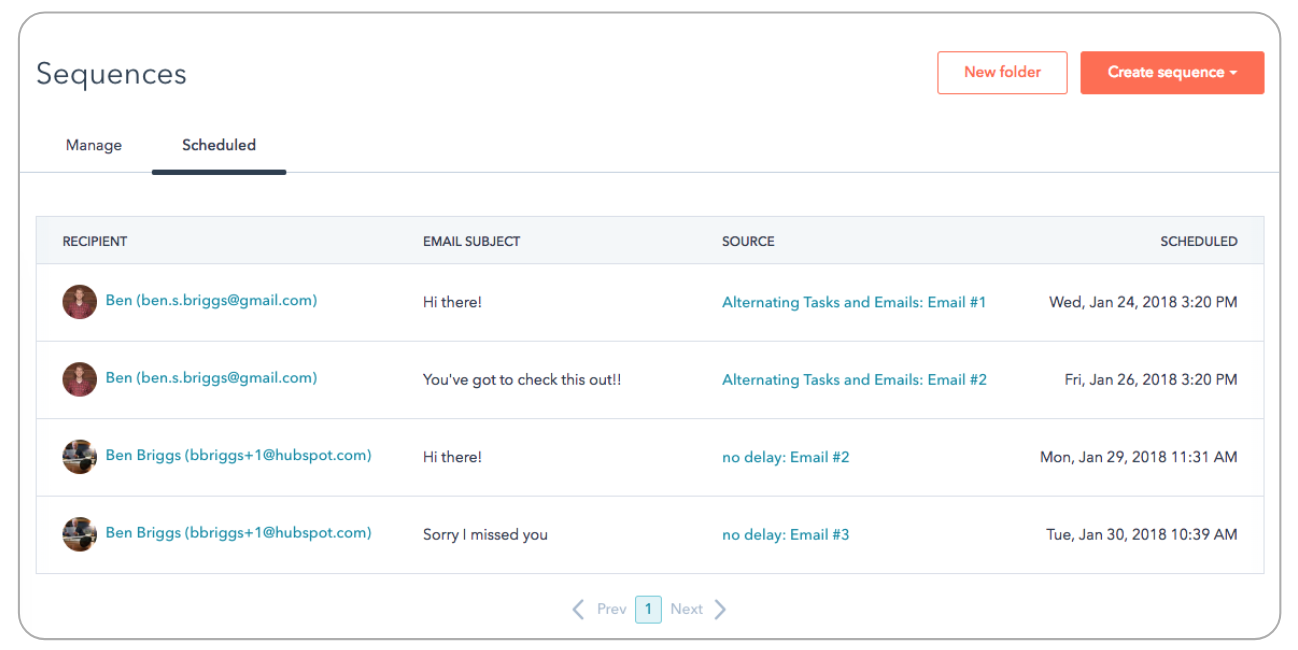Screen dimensions: 1298x650
Task: Click Ben Briggs' avatar in the third row
Action: click(80, 456)
